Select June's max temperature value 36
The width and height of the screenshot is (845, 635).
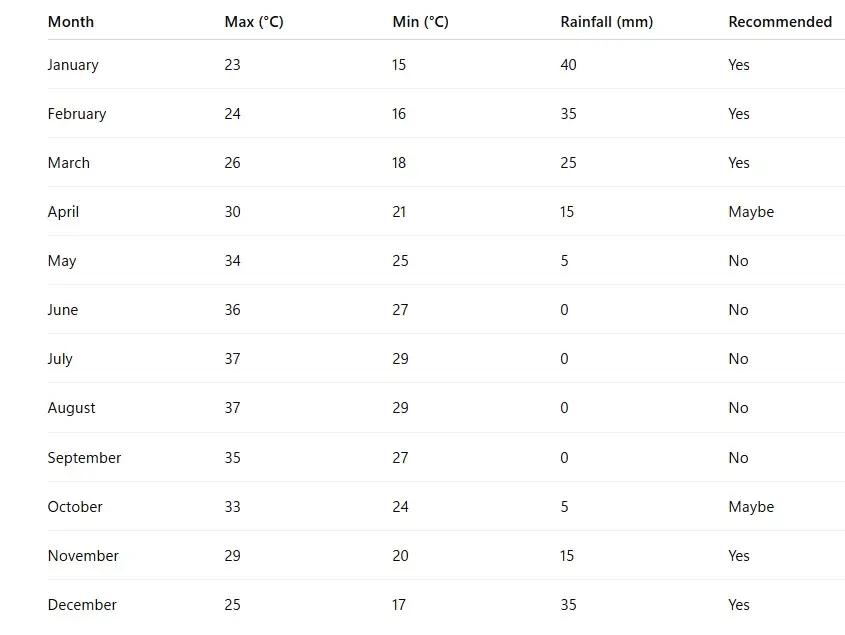tap(232, 310)
